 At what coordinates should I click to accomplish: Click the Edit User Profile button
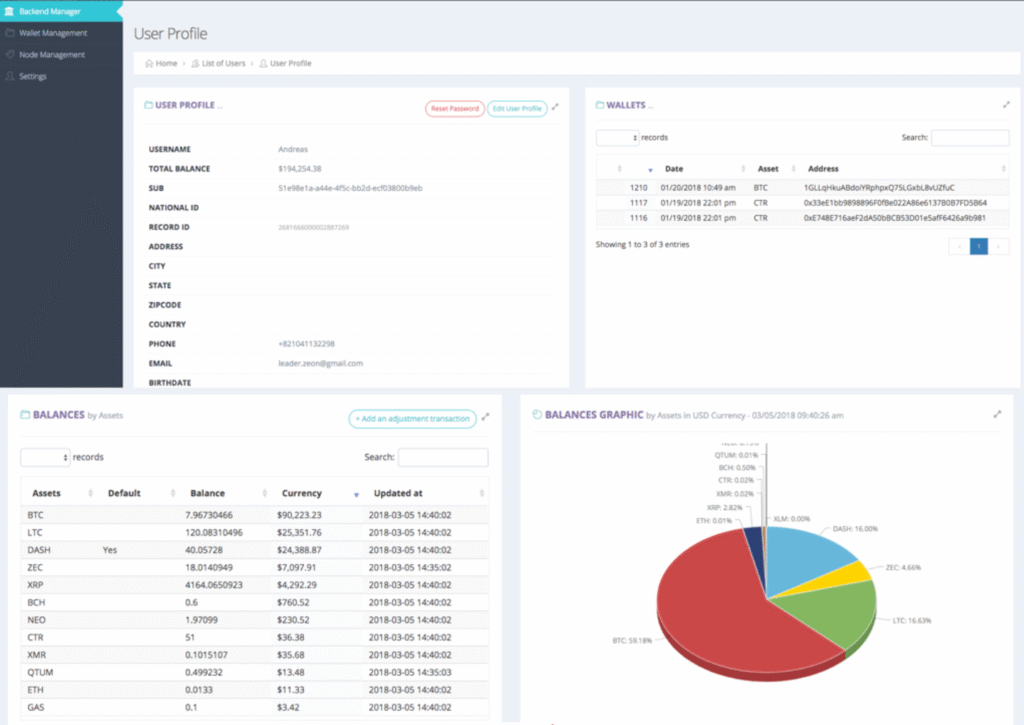pyautogui.click(x=517, y=108)
